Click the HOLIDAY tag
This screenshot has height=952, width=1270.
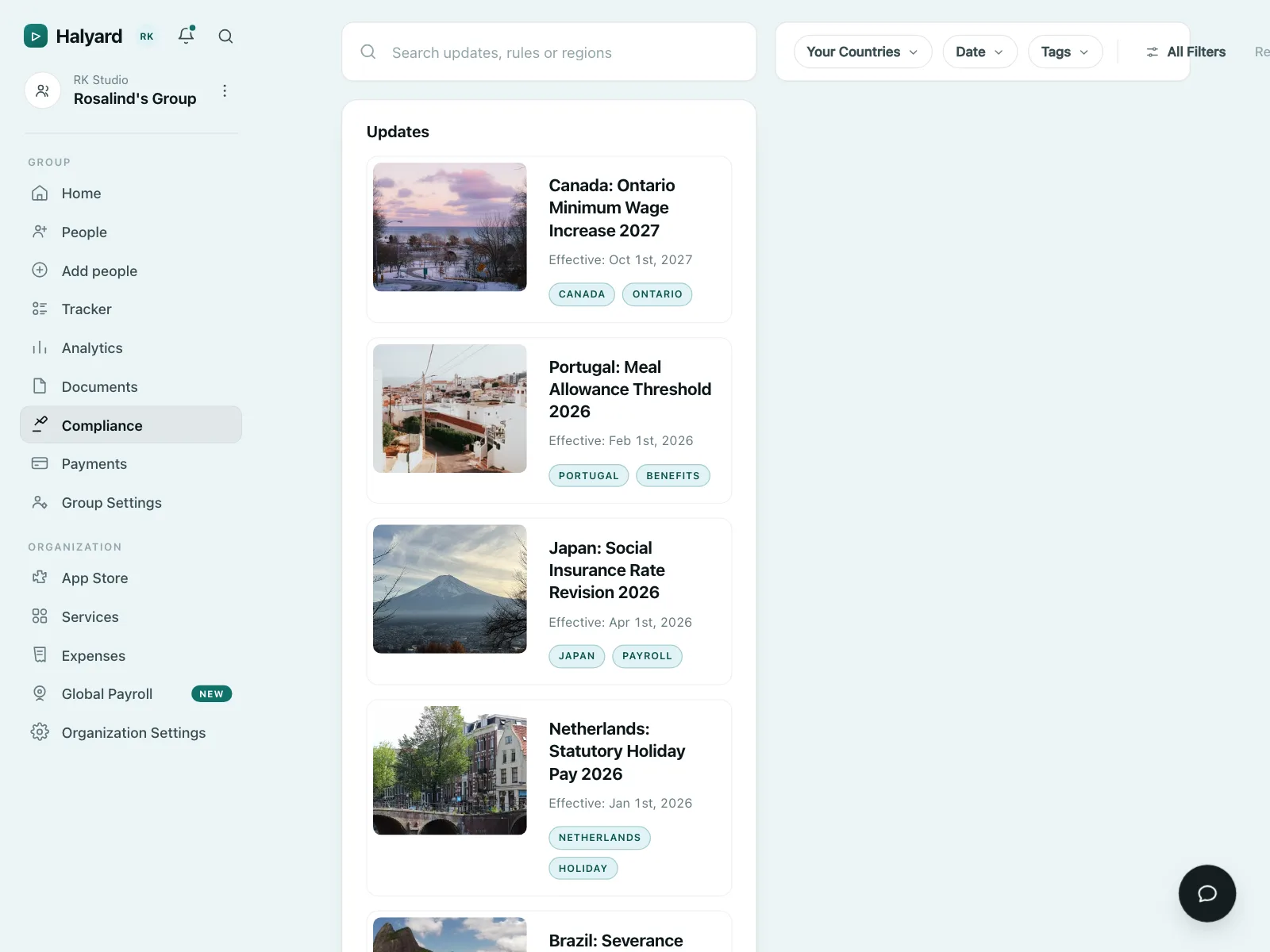pyautogui.click(x=583, y=869)
